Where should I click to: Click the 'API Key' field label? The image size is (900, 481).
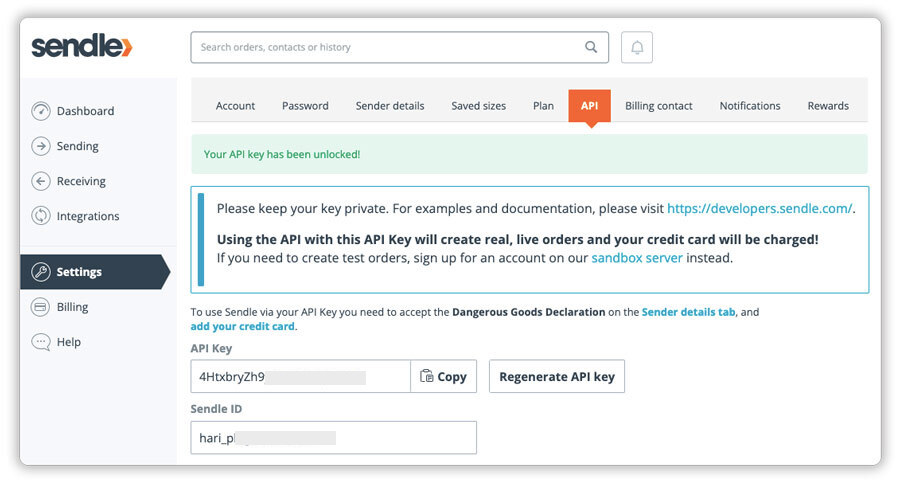coord(211,348)
